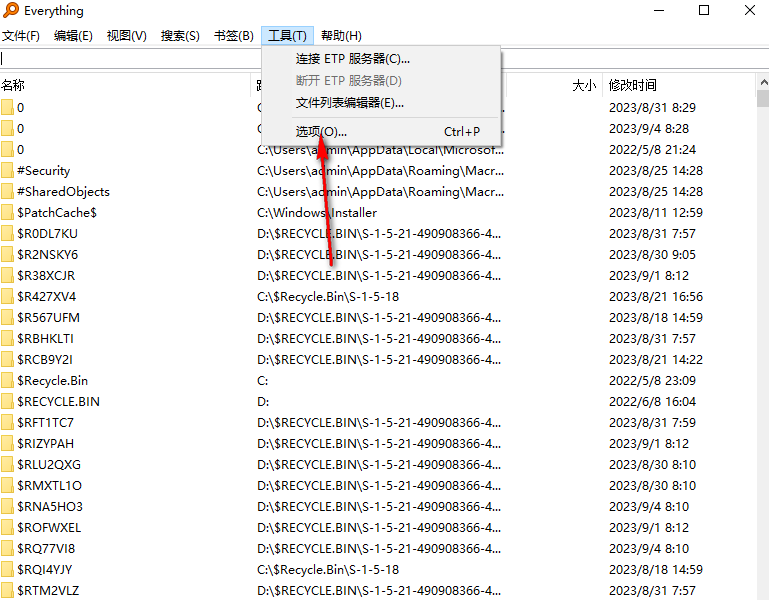Screen dimensions: 769x600
Task: Select the $ROFWXEL row name
Action: tap(49, 528)
